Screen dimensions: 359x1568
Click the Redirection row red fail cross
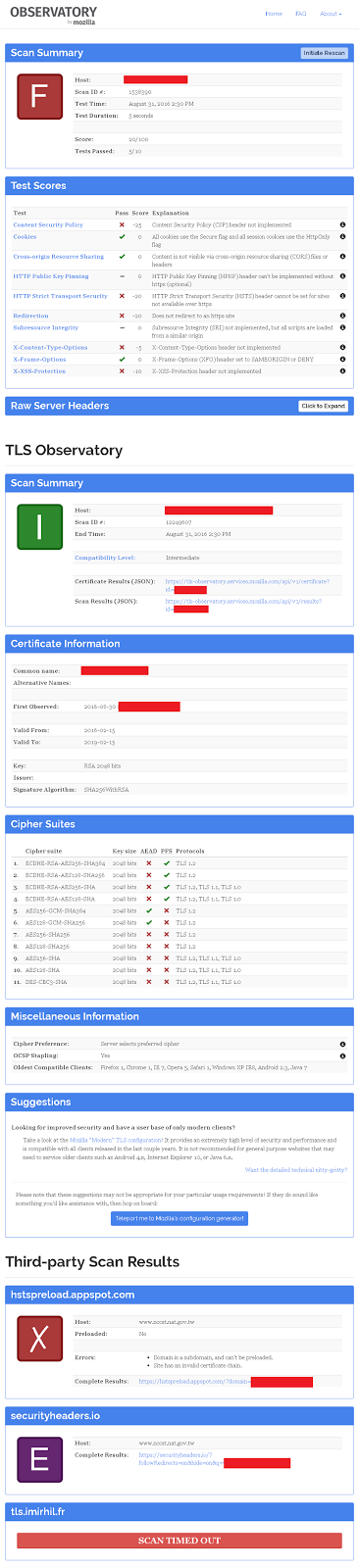pos(122,316)
